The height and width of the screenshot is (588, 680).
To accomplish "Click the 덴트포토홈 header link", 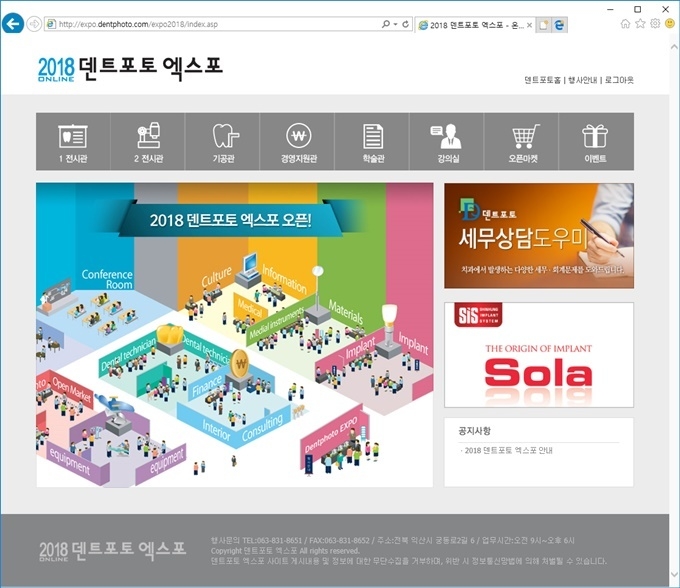I will pyautogui.click(x=543, y=80).
